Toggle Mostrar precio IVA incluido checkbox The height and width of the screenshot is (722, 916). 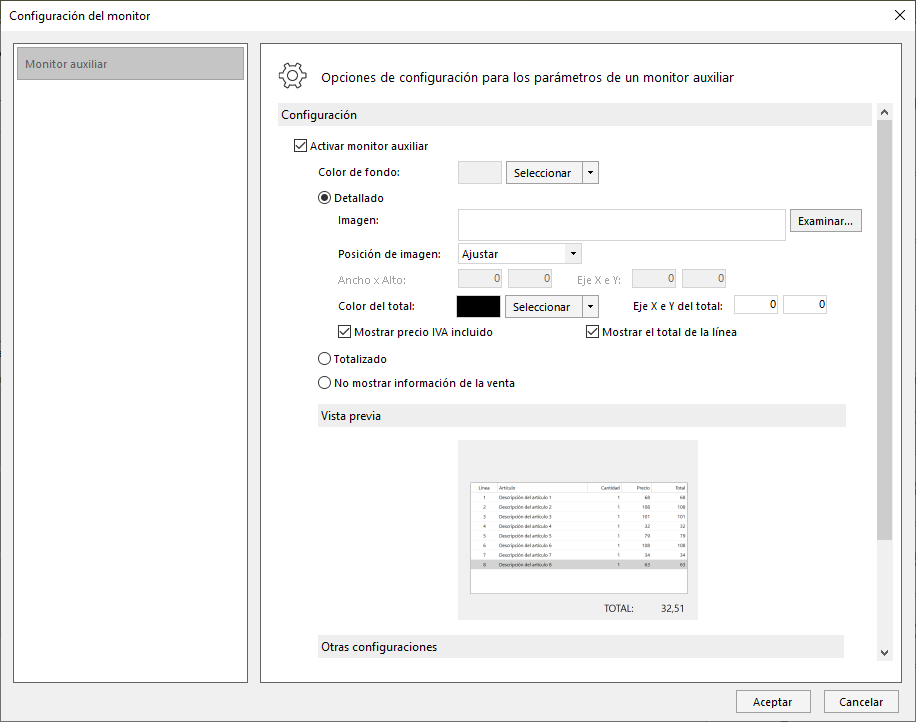pos(345,332)
